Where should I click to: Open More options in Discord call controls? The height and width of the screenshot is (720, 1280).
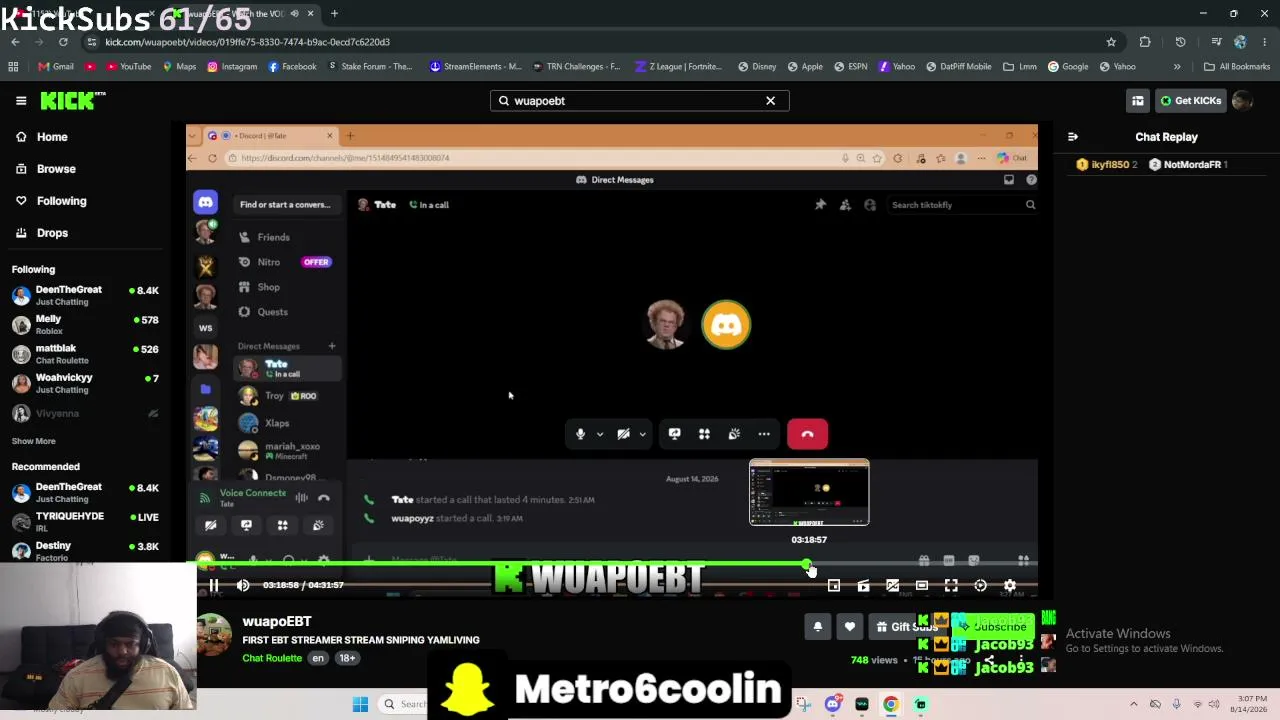[764, 434]
